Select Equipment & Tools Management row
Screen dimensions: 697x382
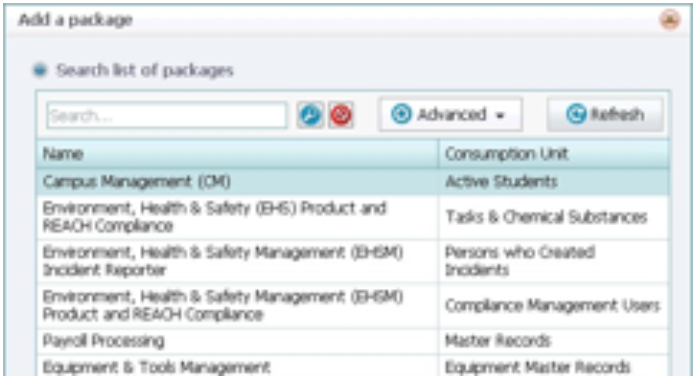[x=353, y=367]
